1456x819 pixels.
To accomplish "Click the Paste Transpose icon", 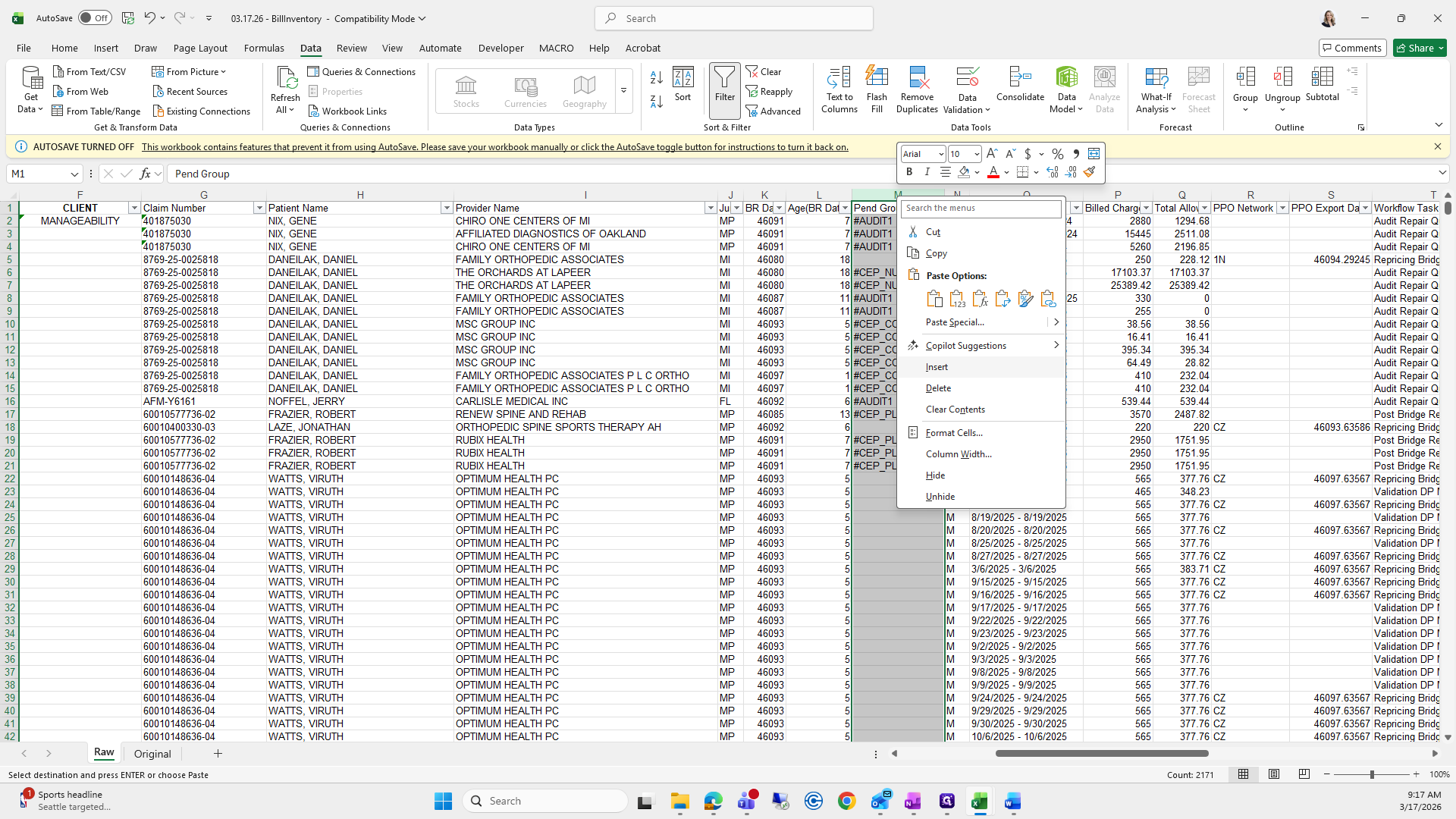I will (1003, 299).
